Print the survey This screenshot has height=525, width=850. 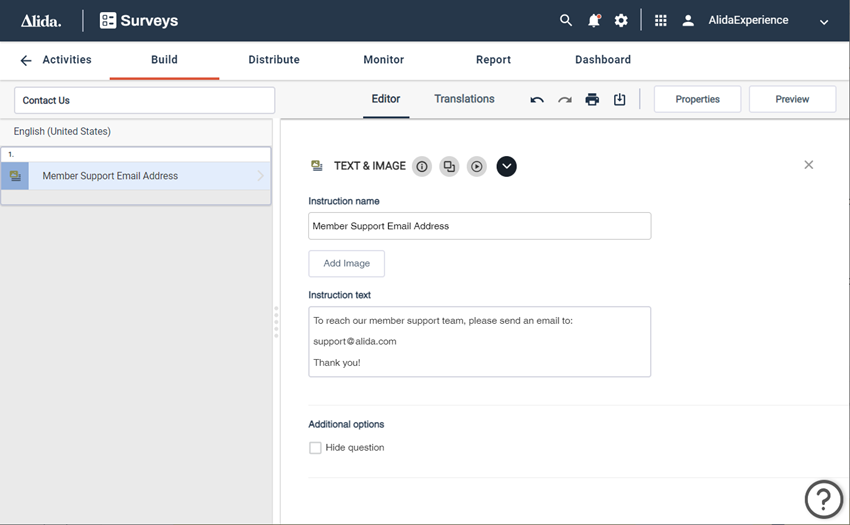pos(592,99)
